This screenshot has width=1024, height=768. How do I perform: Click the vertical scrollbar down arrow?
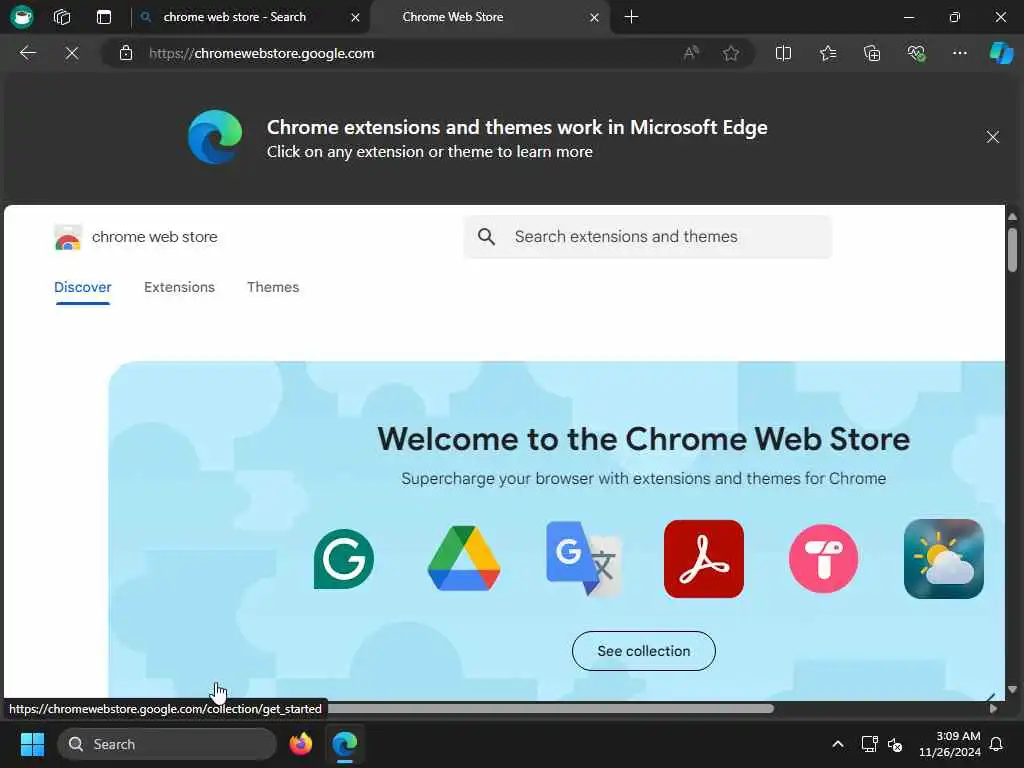pyautogui.click(x=1012, y=689)
